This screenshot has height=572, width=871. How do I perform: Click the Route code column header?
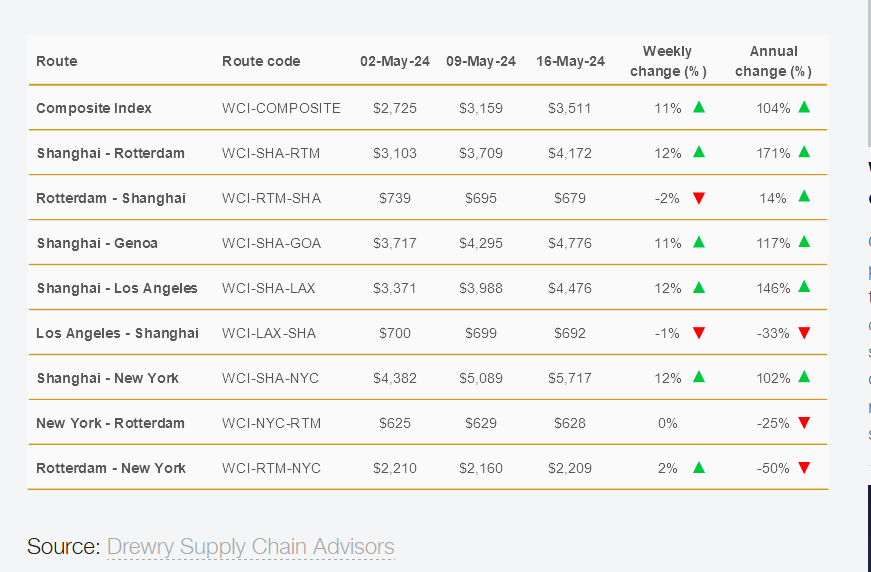pyautogui.click(x=261, y=61)
